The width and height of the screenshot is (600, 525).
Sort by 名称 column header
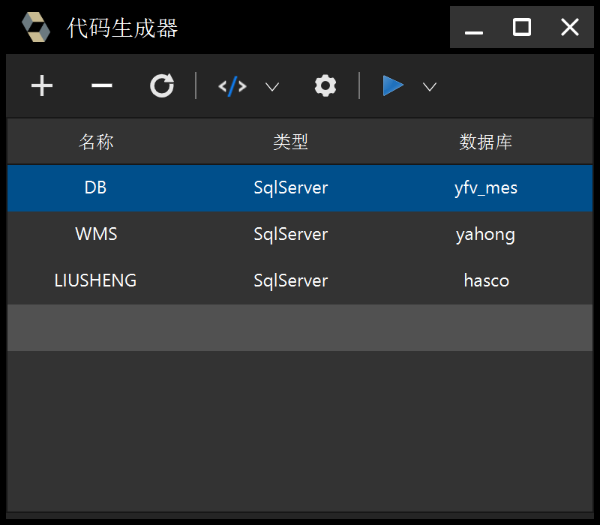pos(96,142)
